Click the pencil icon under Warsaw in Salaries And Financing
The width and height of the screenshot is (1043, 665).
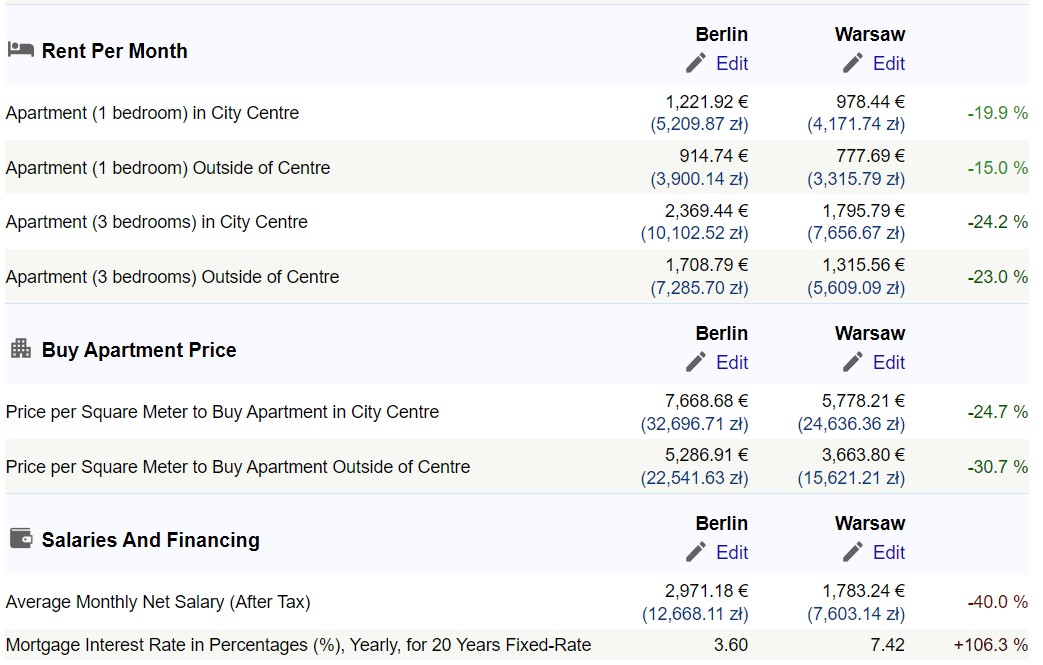pyautogui.click(x=853, y=552)
